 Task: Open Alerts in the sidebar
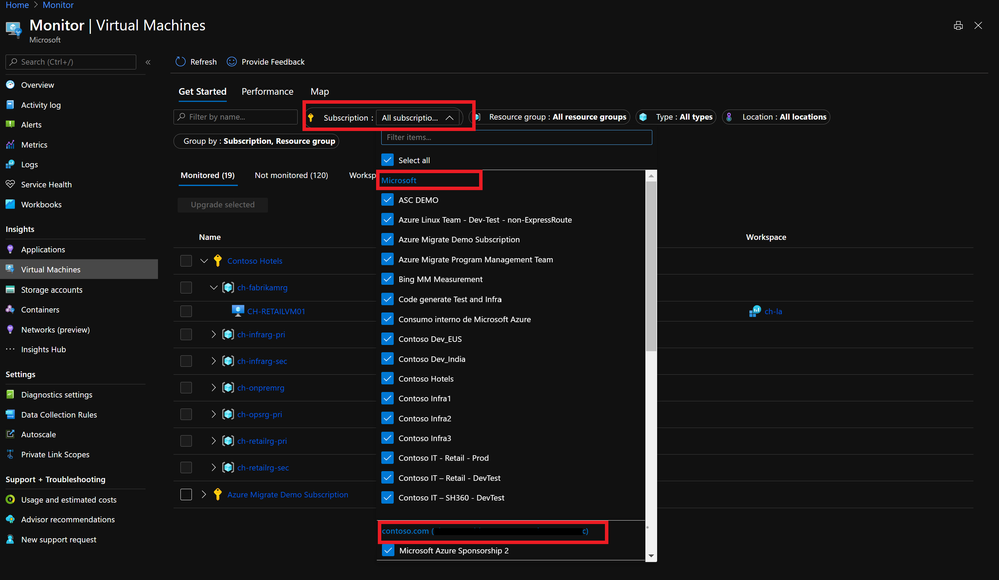click(x=31, y=125)
